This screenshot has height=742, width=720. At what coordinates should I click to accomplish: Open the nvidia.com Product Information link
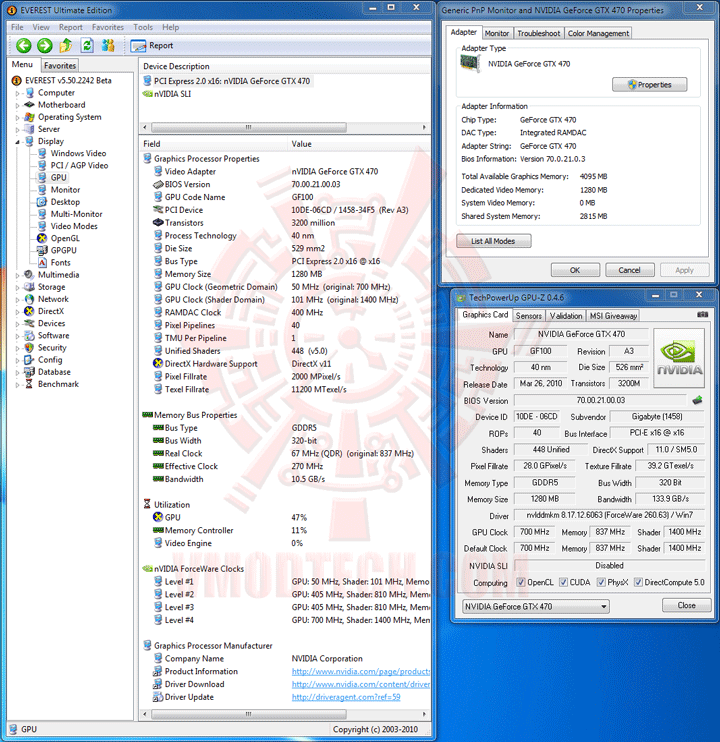click(360, 671)
